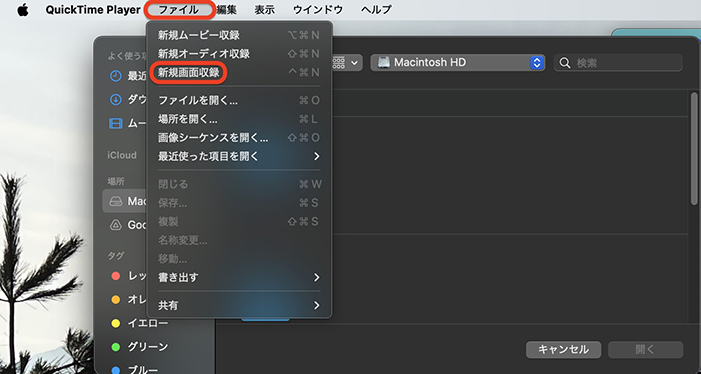Select 画像シーケンスを開く... menu item
The width and height of the screenshot is (701, 374).
(239, 138)
